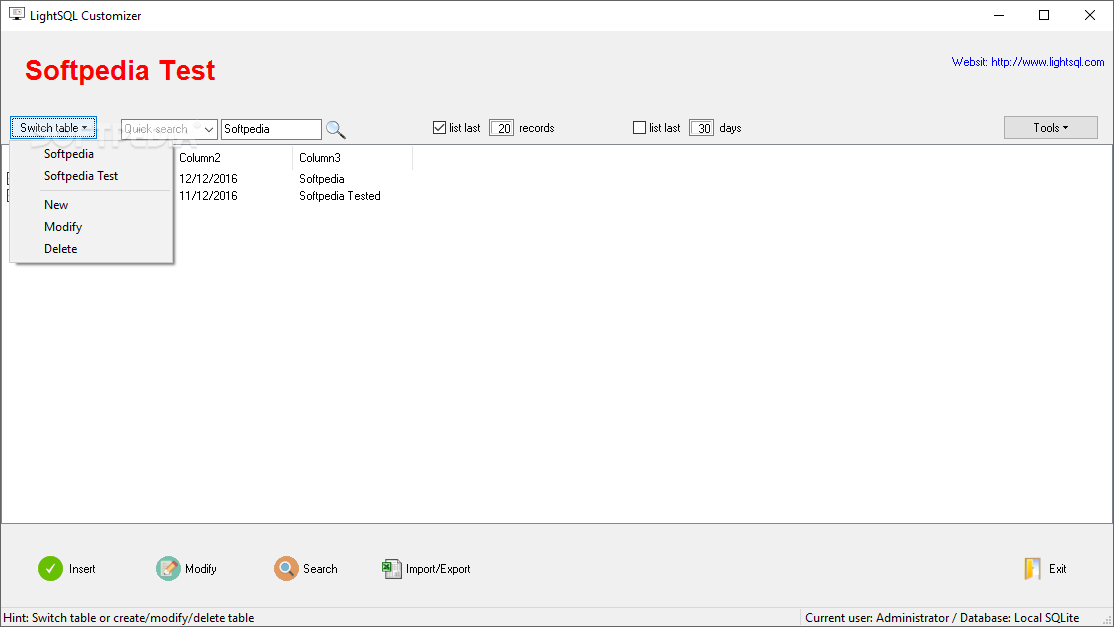Click the Modify pencil icon at bottom

click(x=168, y=569)
